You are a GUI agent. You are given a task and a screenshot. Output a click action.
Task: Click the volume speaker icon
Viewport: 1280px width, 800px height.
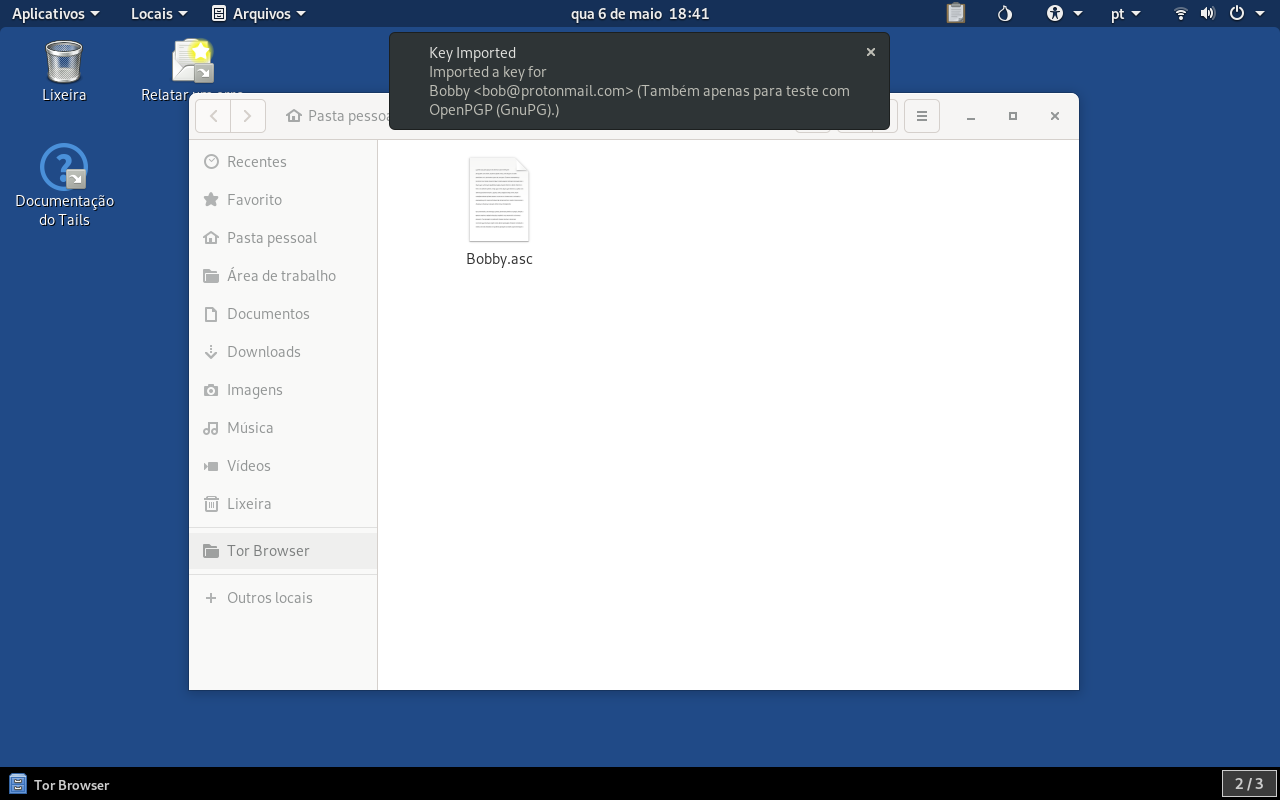(1207, 14)
